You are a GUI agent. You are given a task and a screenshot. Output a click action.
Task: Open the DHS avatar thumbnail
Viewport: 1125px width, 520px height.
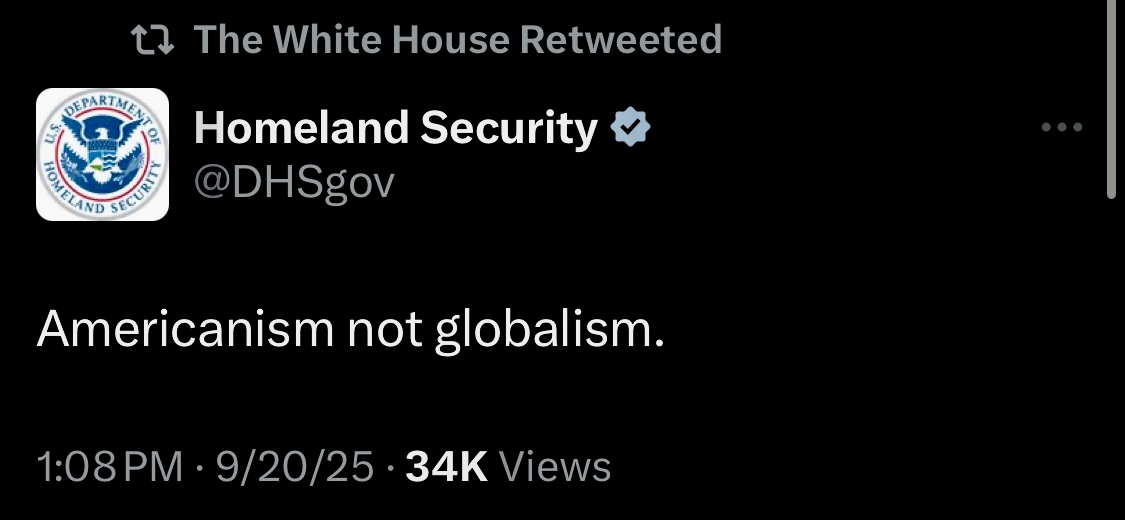coord(103,154)
